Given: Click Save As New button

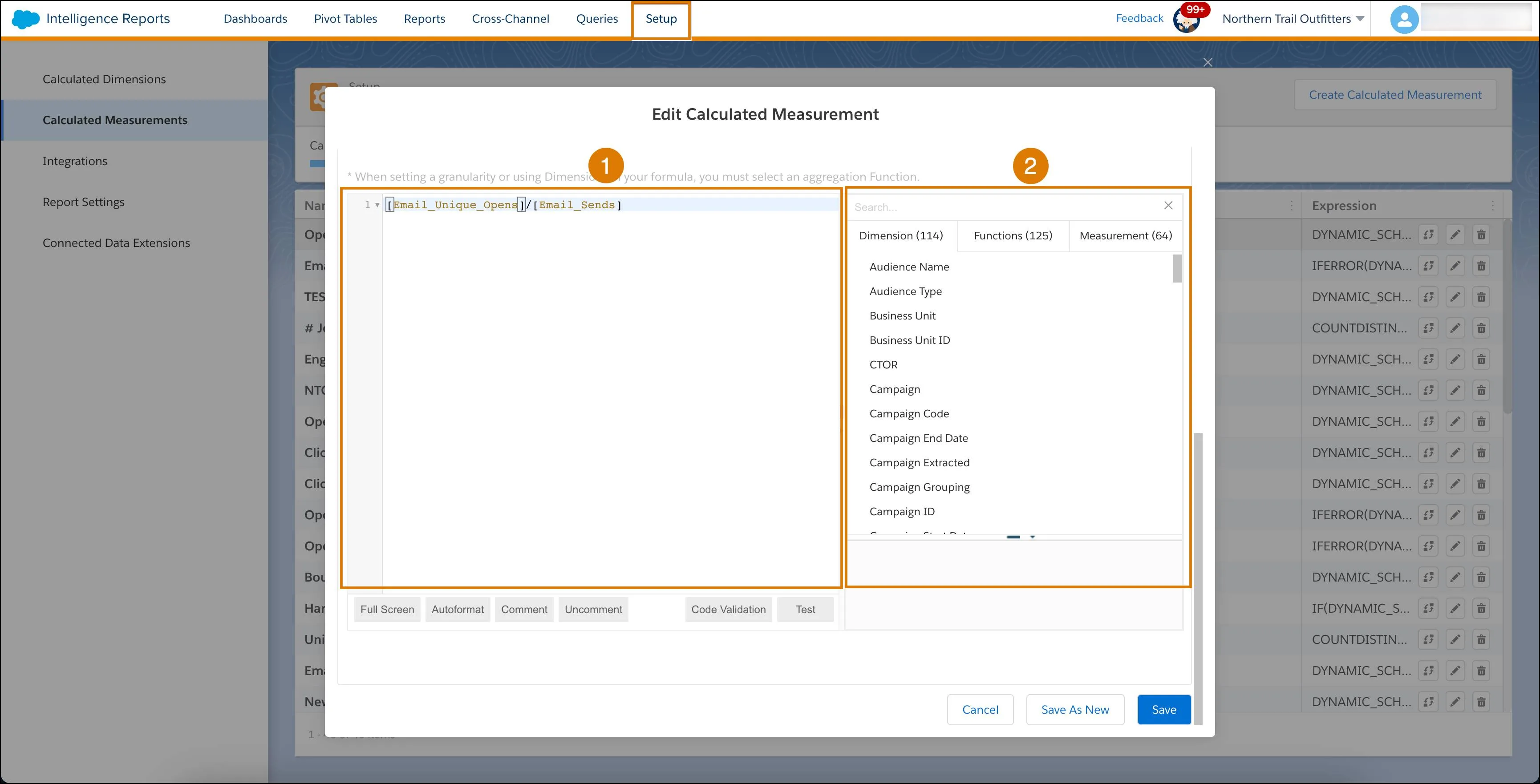Looking at the screenshot, I should click(x=1075, y=709).
